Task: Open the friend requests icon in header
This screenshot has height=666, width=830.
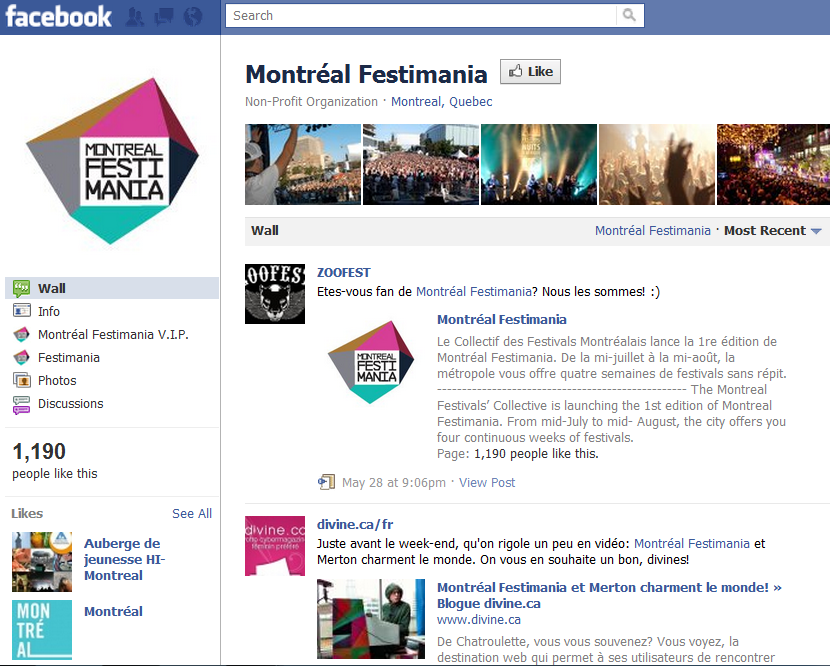Action: tap(135, 17)
